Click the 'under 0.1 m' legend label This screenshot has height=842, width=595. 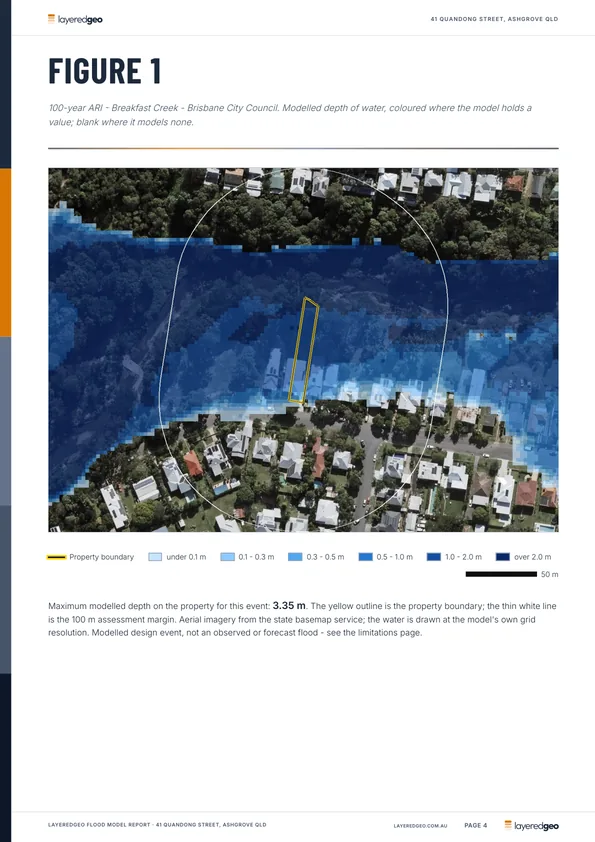tap(186, 557)
